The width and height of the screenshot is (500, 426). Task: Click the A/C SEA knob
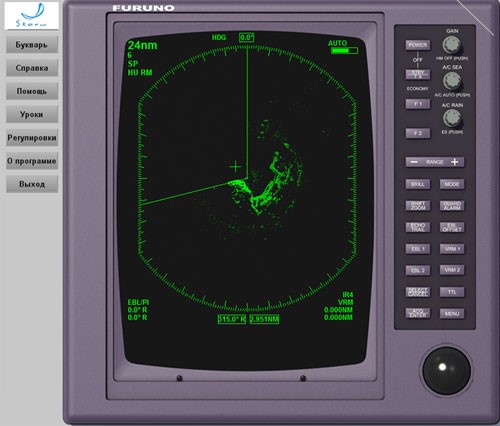pos(452,81)
